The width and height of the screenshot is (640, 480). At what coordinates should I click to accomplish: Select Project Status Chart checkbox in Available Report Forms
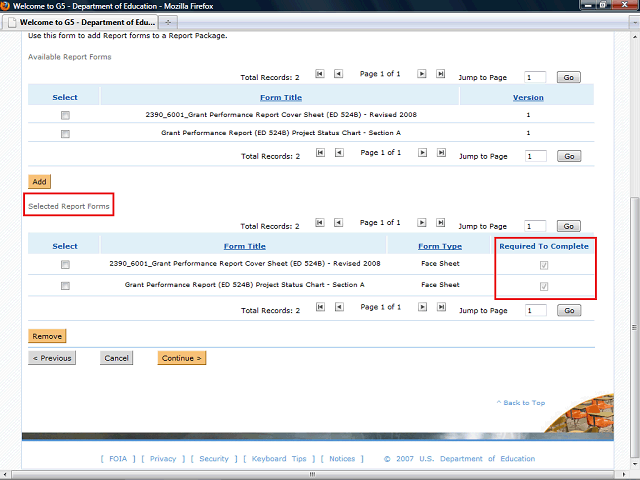[65, 134]
